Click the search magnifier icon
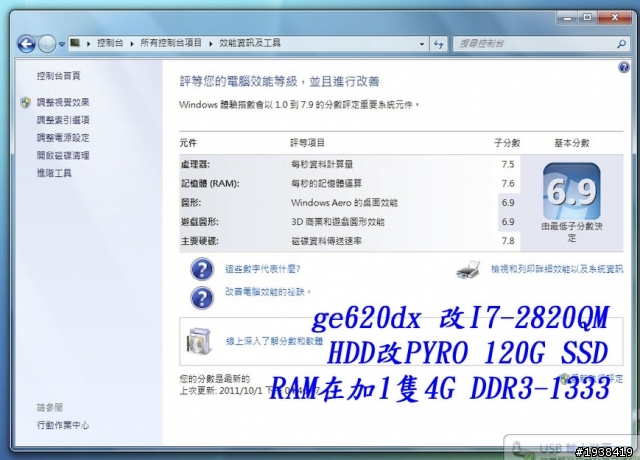The image size is (640, 460). pos(622,44)
